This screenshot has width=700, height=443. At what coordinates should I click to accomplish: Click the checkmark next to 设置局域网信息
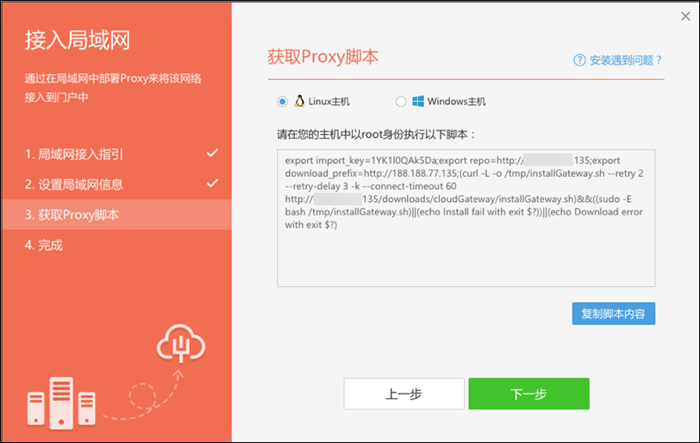coord(212,183)
